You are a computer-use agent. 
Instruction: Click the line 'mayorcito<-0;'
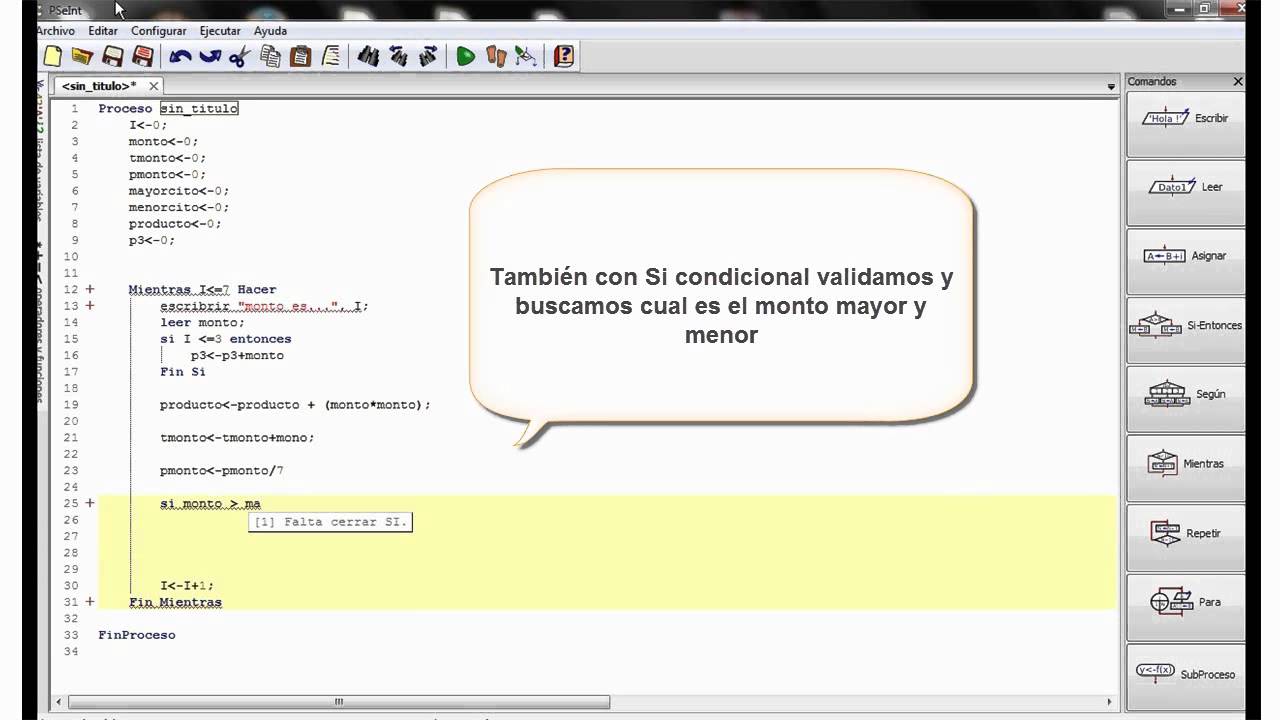click(178, 191)
